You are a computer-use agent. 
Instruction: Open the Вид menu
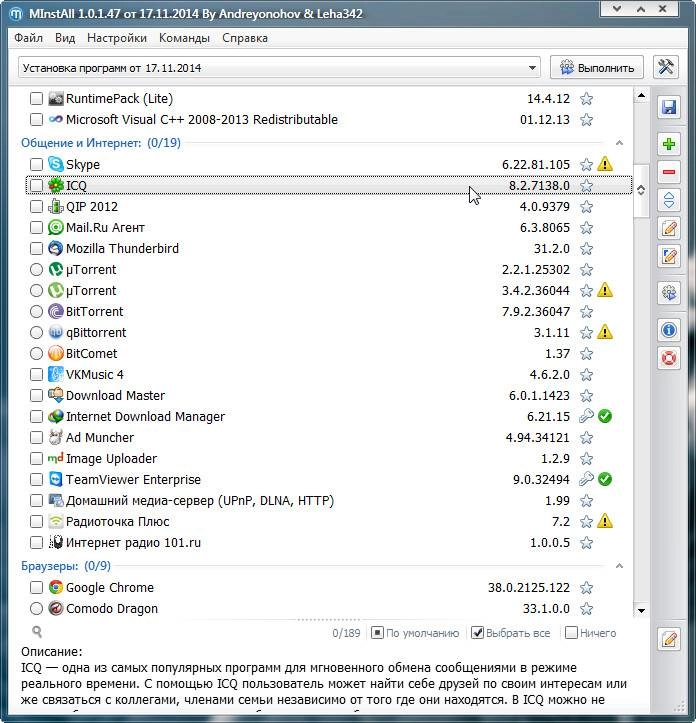point(65,38)
